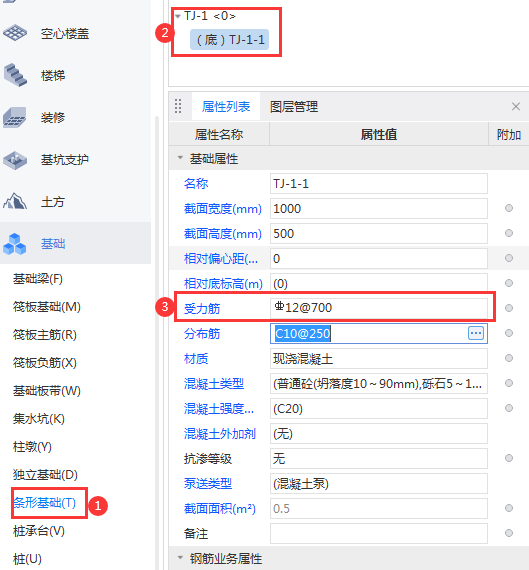
Task: Click the 属性名称 column header
Action: tap(219, 135)
